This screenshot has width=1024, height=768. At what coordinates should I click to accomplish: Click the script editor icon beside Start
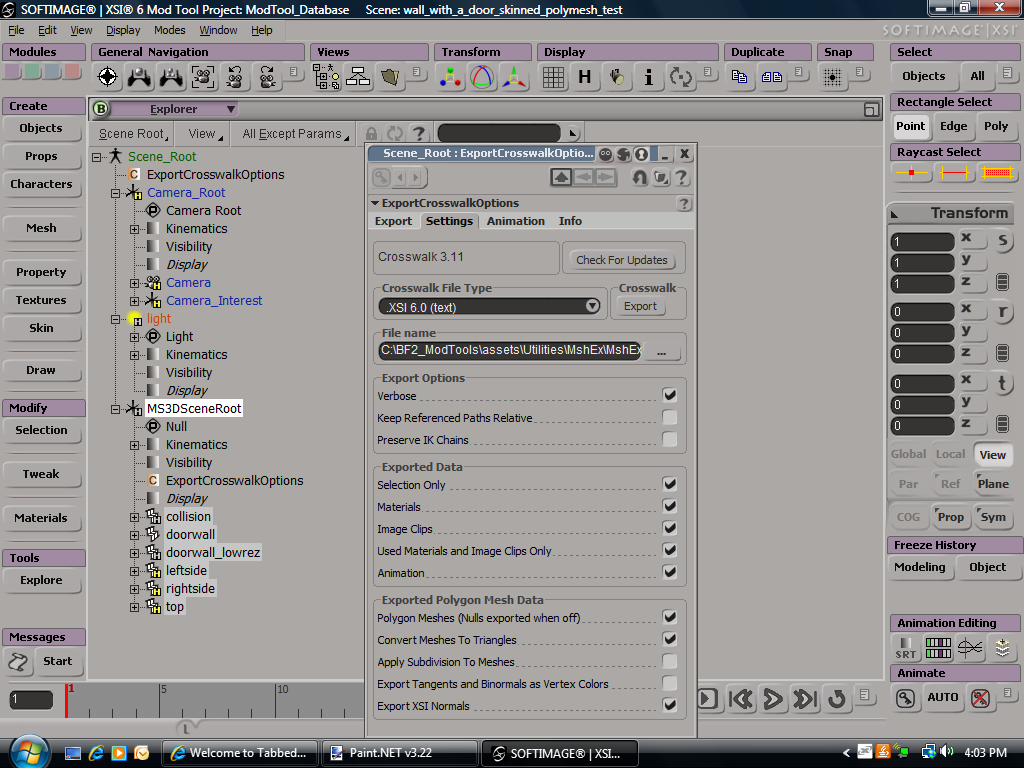[18, 662]
